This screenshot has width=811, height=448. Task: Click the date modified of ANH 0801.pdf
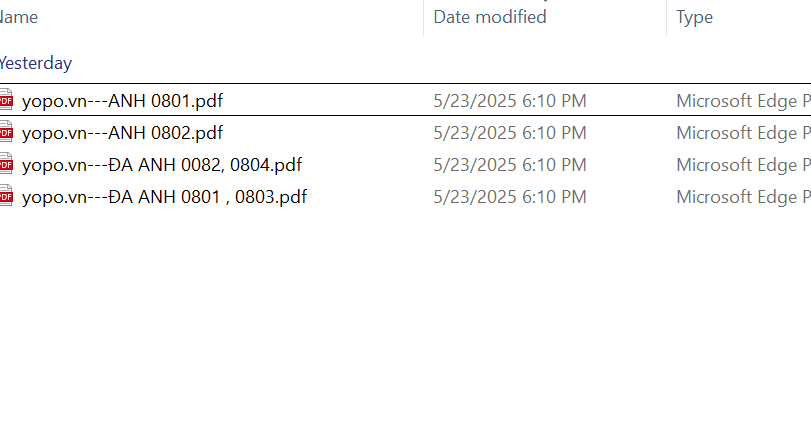click(510, 100)
